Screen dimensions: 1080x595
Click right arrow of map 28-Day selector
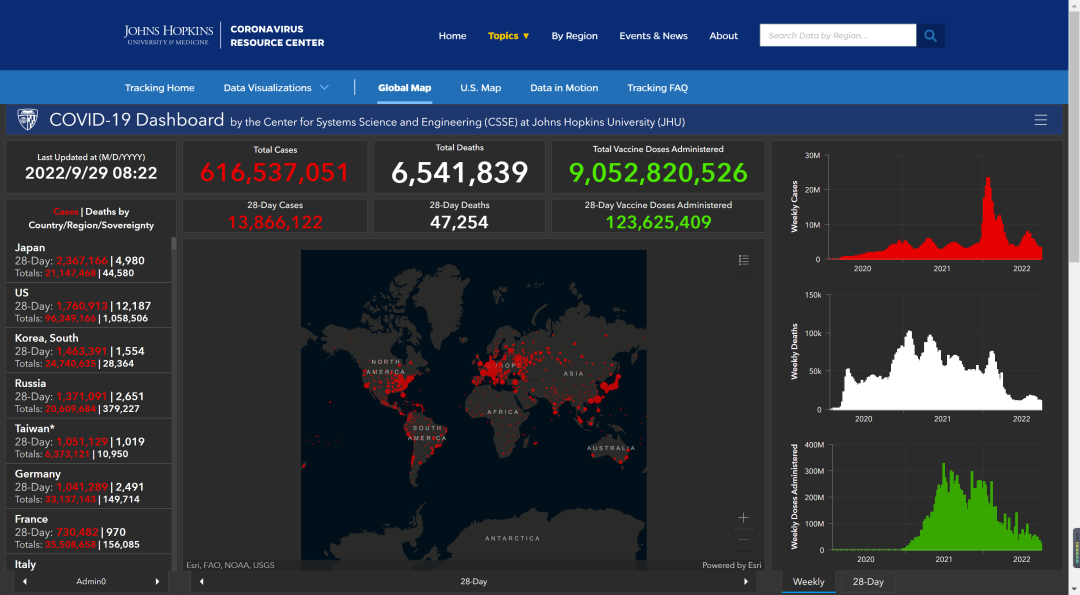coord(745,581)
